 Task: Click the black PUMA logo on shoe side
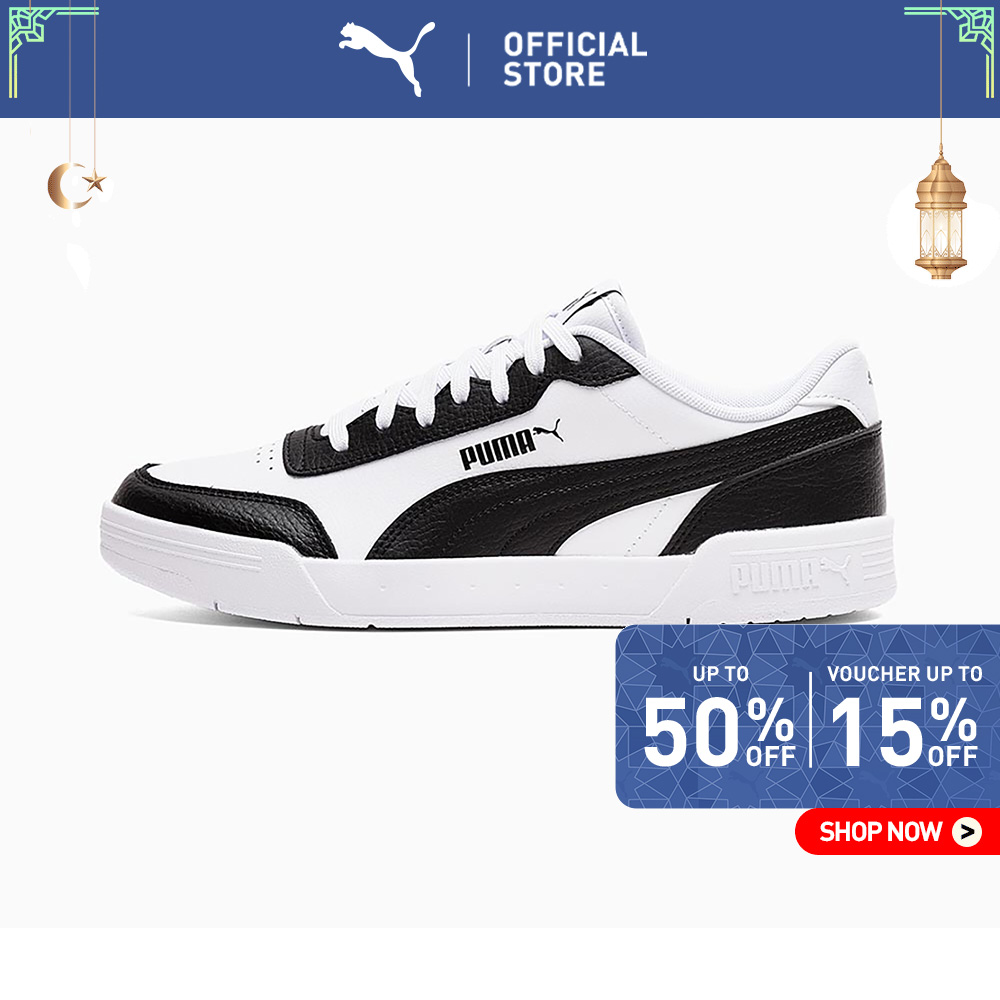[511, 445]
